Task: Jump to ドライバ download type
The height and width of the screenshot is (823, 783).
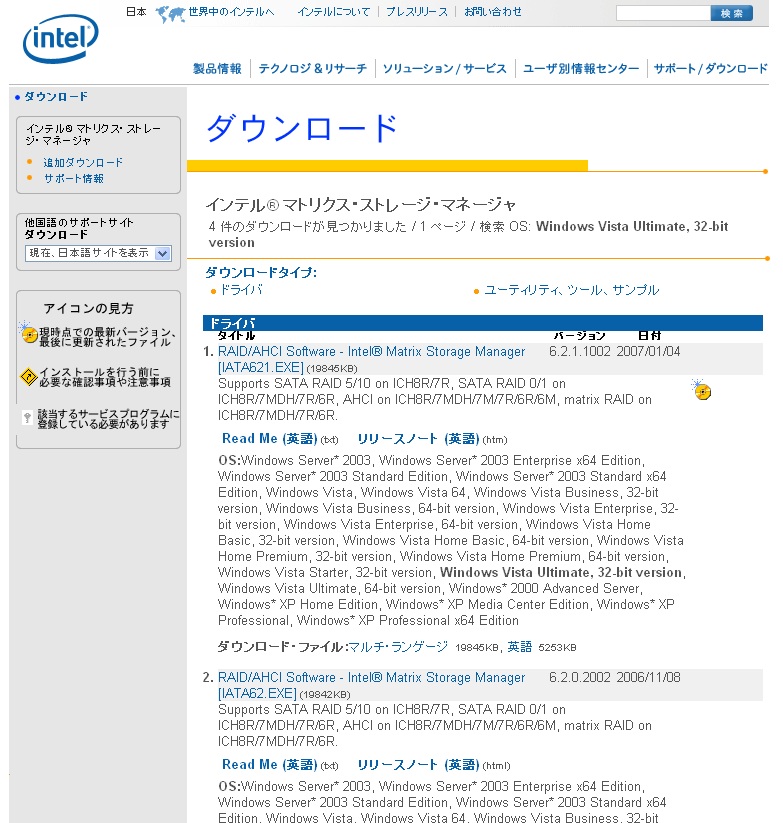Action: [241, 290]
